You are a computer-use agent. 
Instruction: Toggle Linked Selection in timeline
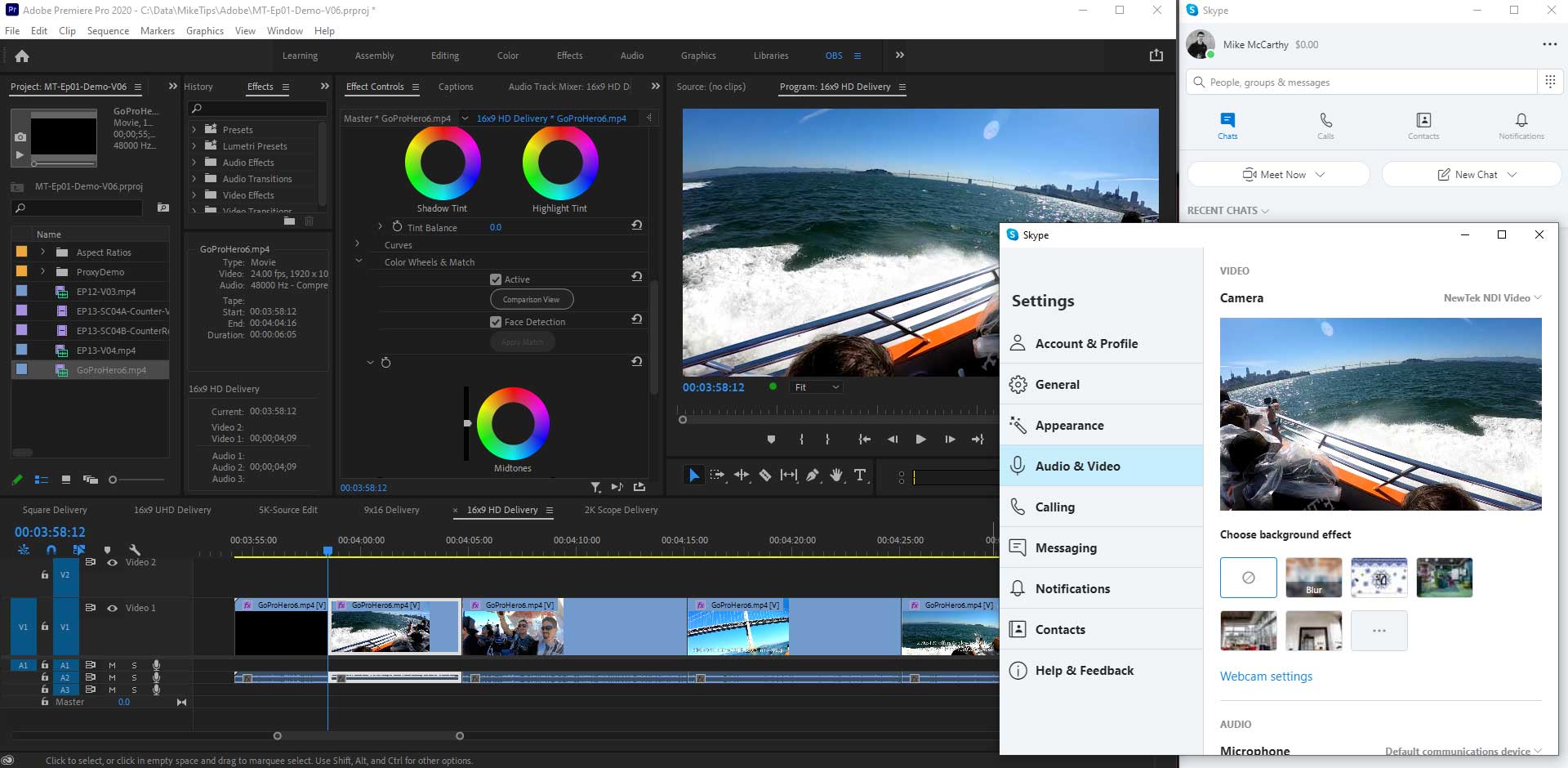[x=79, y=550]
